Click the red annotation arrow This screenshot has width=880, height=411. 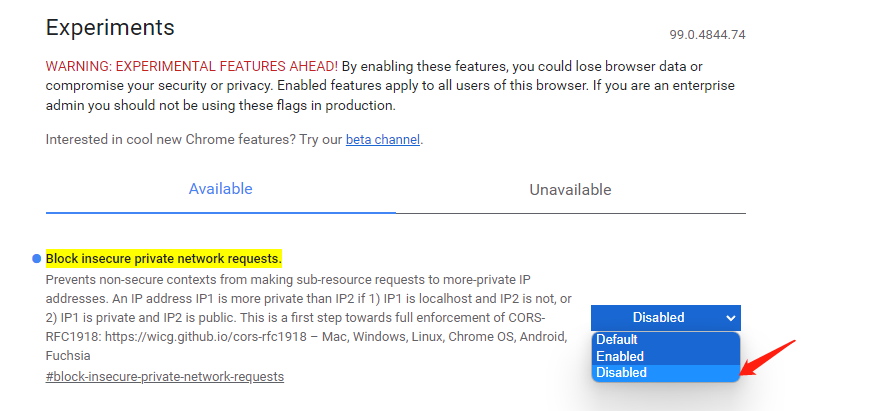768,358
